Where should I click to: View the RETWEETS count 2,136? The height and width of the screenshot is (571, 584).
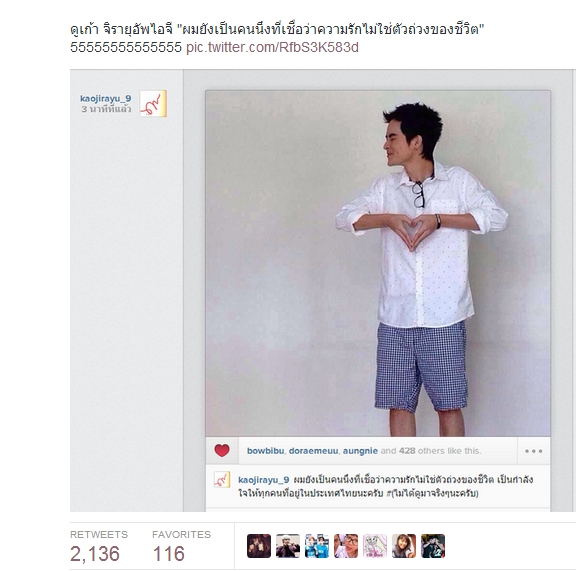95,553
